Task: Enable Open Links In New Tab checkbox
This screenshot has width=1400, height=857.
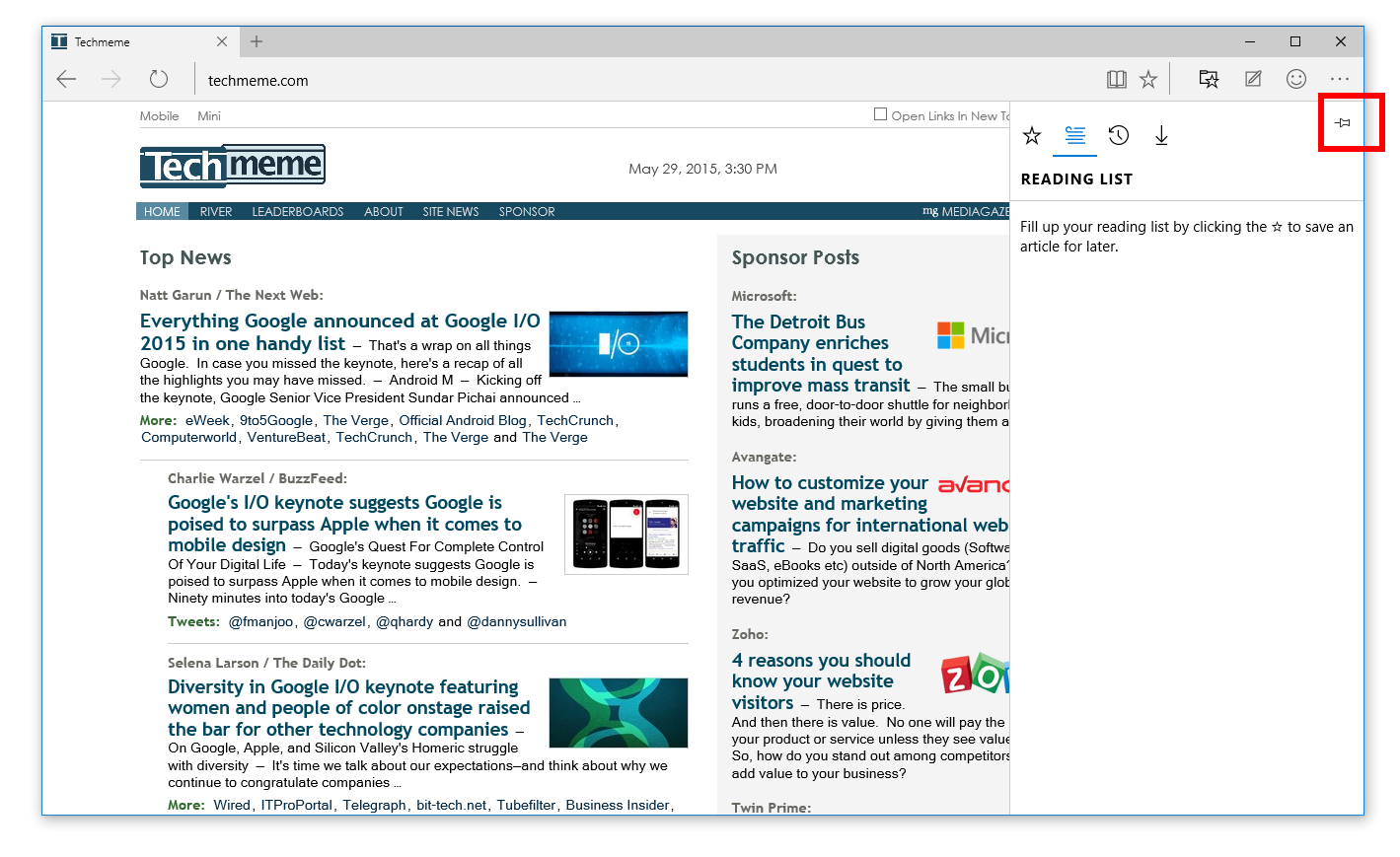Action: point(880,114)
